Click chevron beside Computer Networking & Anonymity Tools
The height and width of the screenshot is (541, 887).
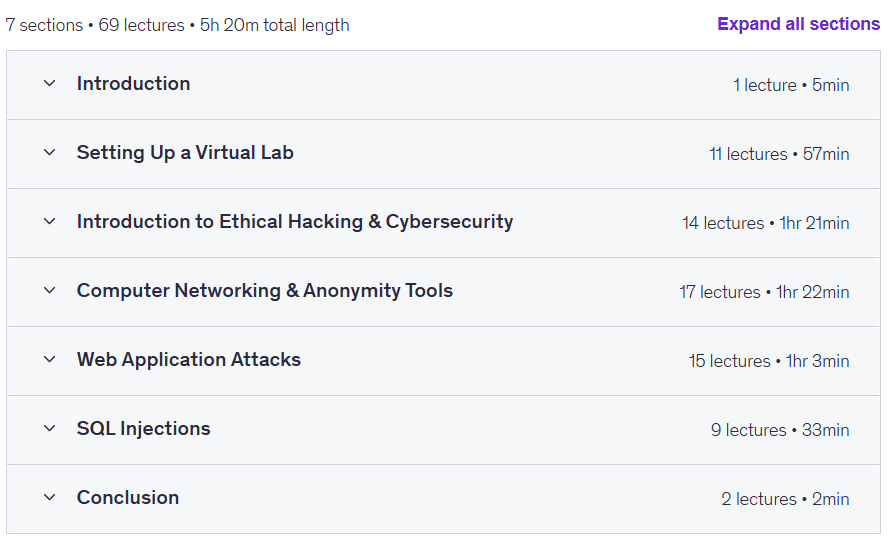tap(50, 291)
